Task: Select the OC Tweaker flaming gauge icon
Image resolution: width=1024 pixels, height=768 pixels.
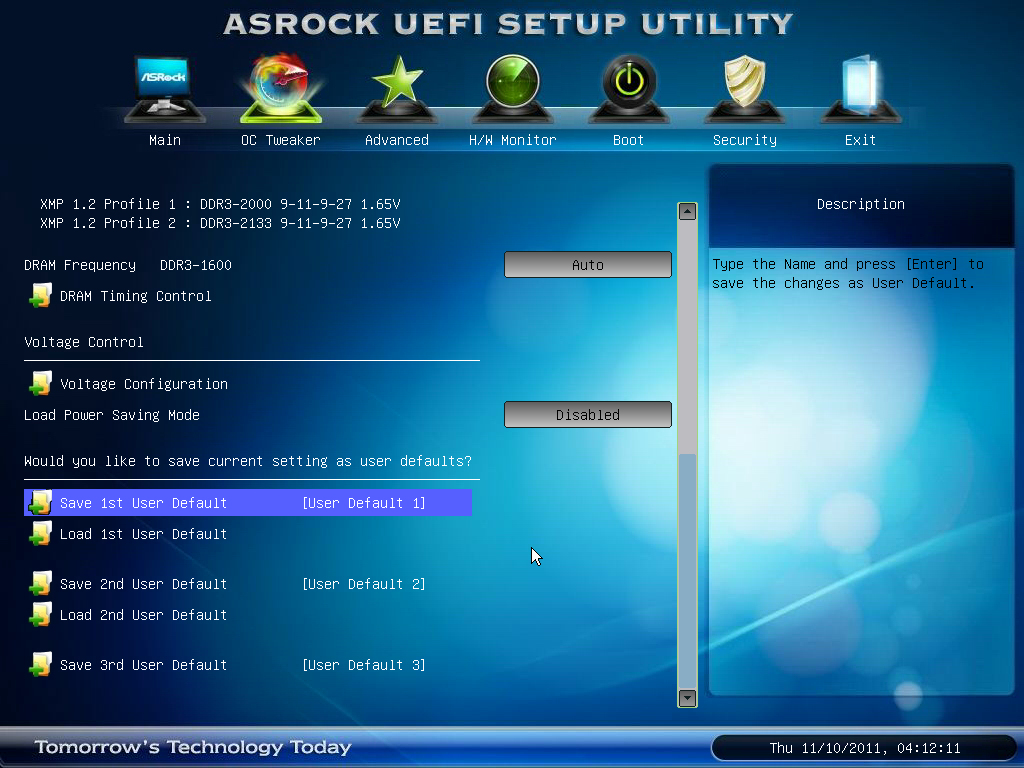Action: point(281,88)
